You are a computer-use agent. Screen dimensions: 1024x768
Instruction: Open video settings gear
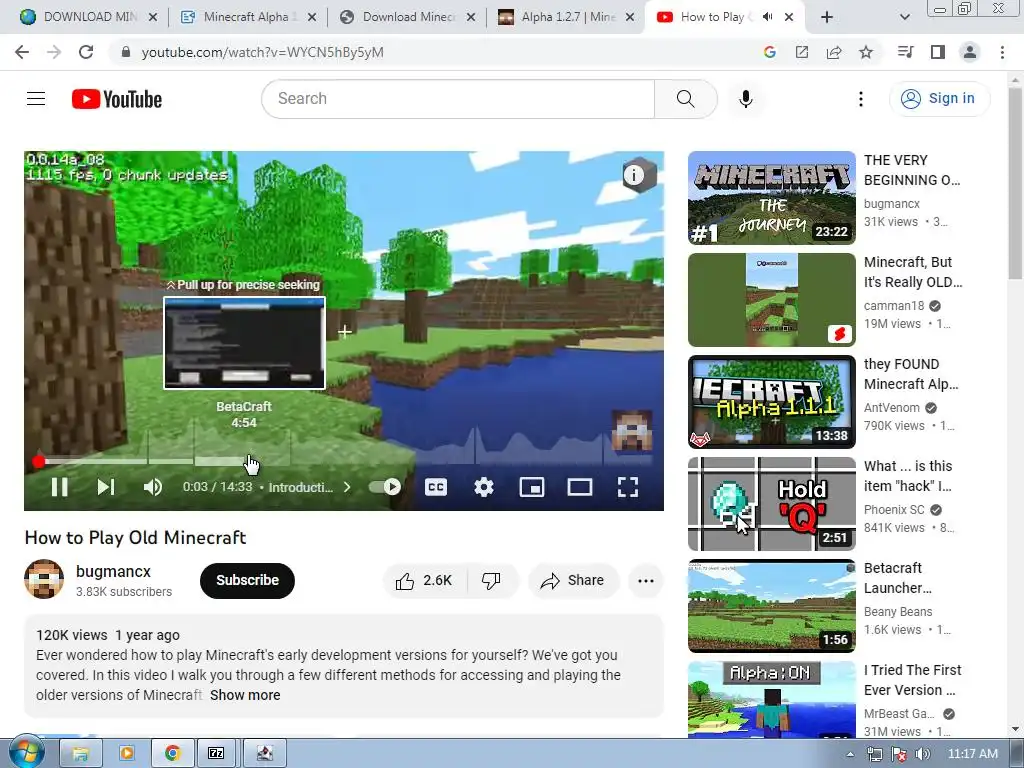pyautogui.click(x=483, y=487)
